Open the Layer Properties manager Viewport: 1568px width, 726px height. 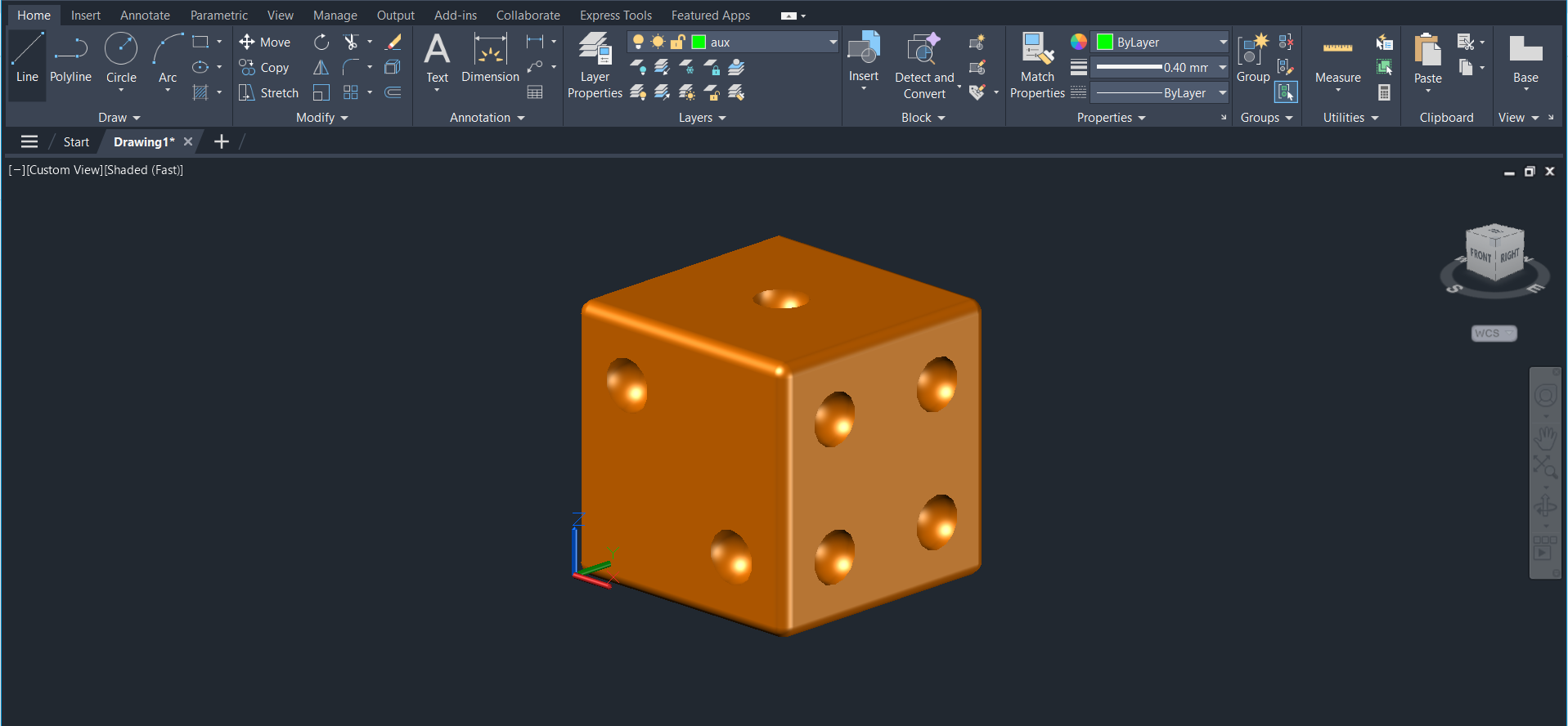tap(595, 65)
